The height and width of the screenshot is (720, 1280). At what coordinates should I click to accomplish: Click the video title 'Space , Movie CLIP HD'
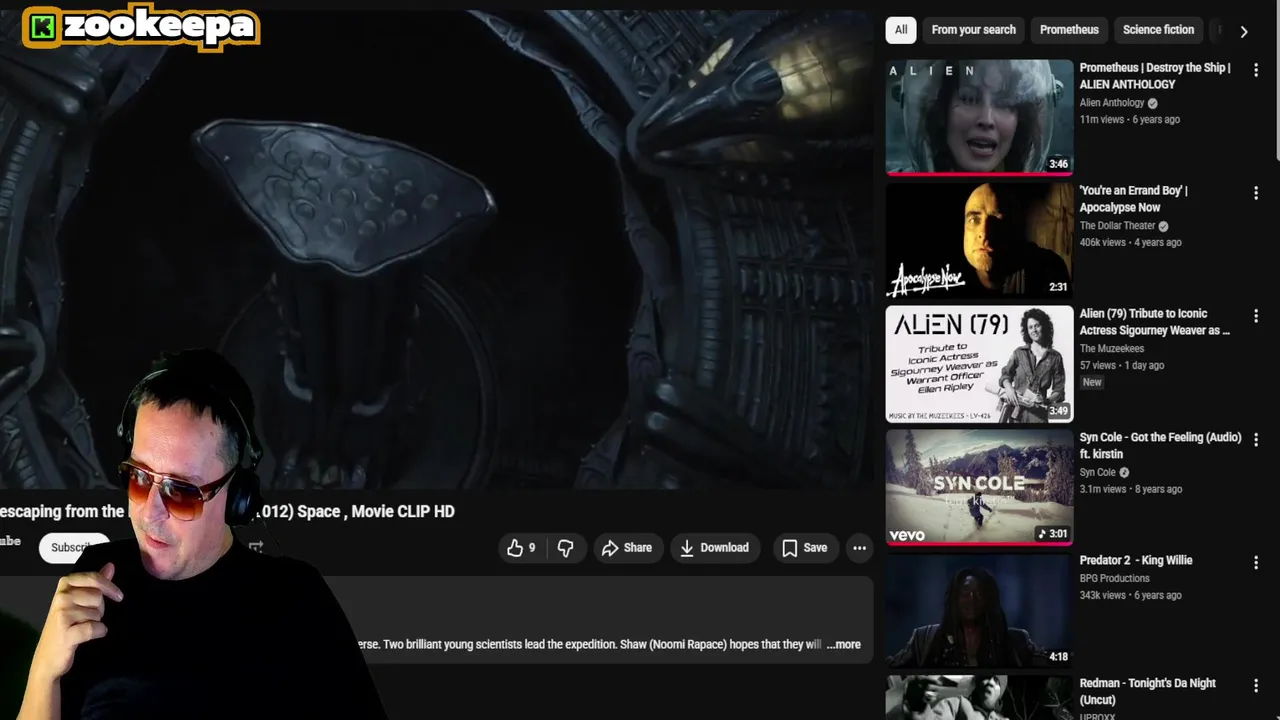(376, 511)
